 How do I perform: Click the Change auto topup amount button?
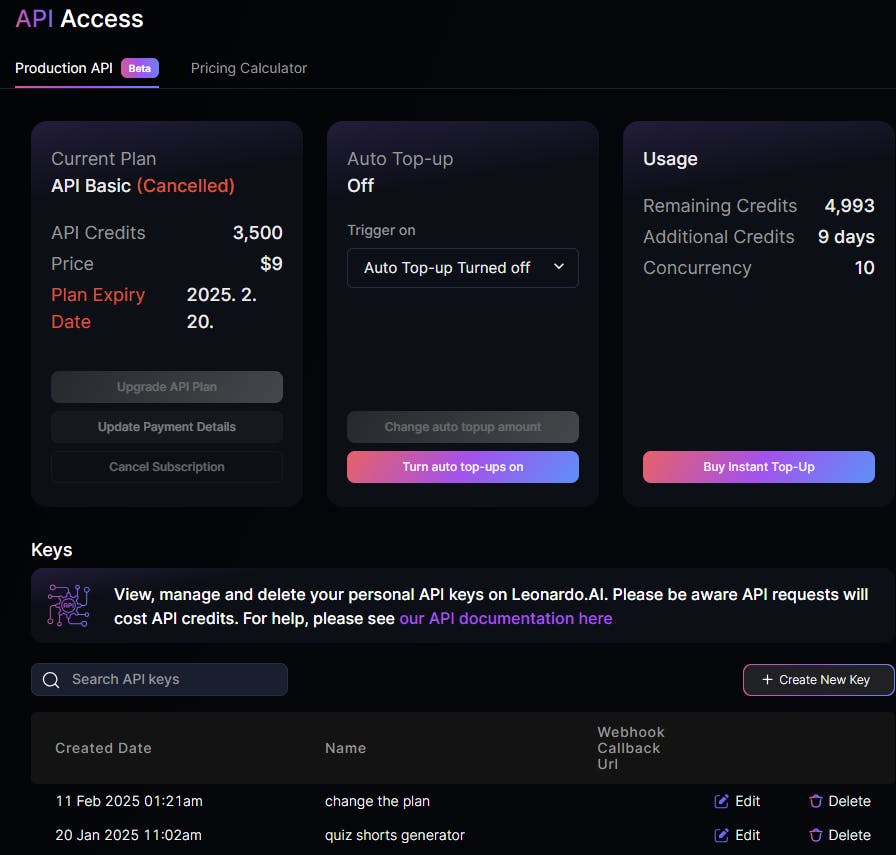click(462, 427)
